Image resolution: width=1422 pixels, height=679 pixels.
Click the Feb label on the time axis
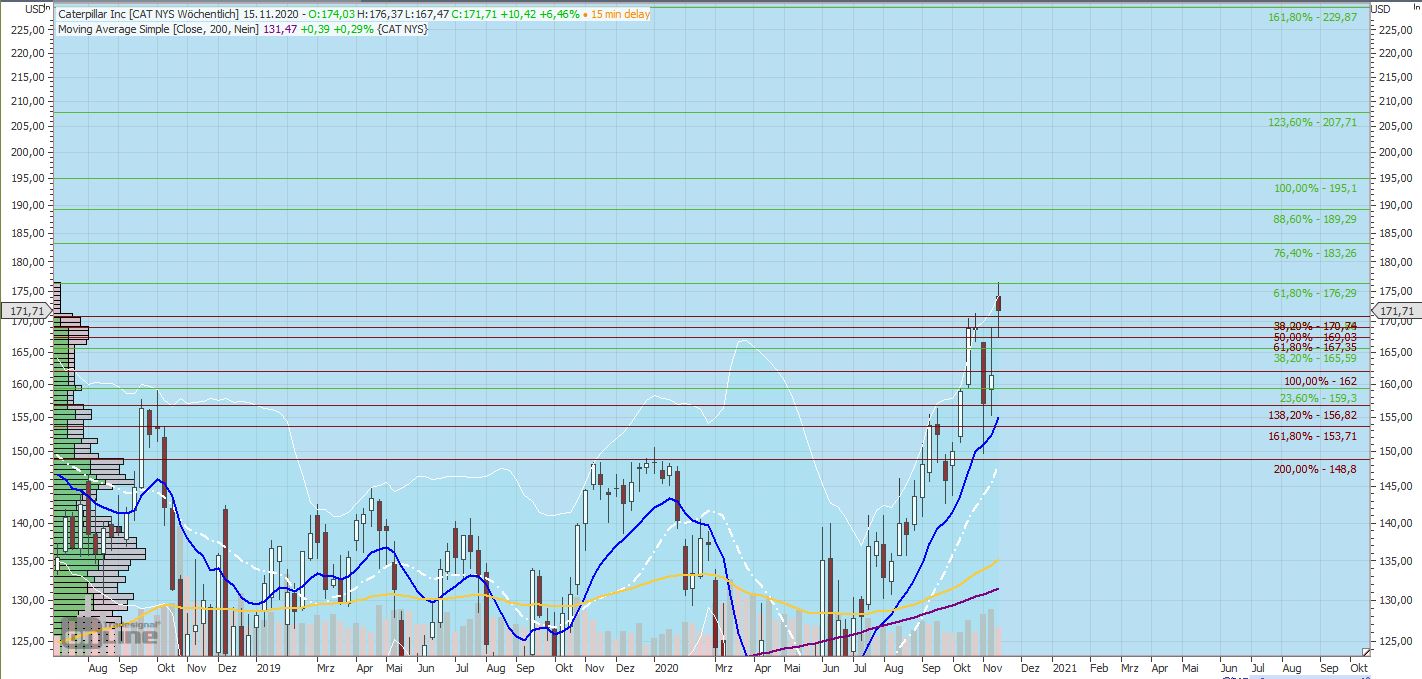[1098, 667]
